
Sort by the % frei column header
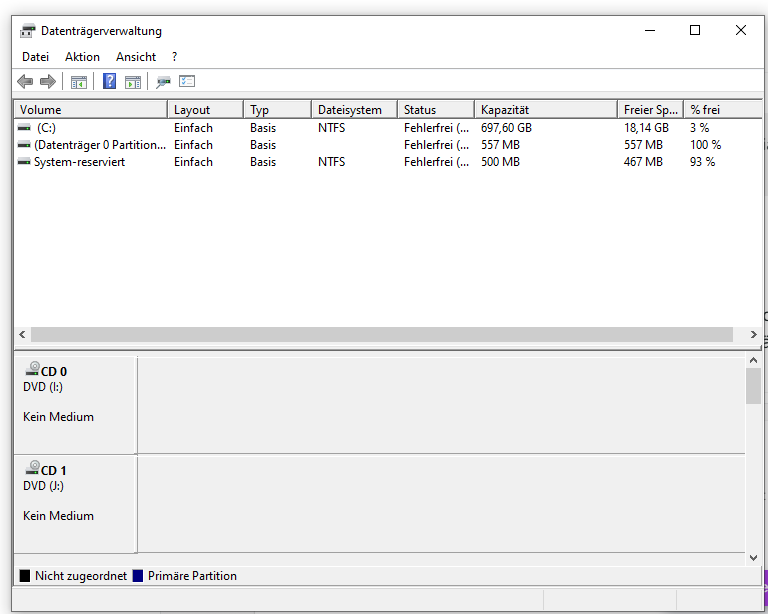tap(723, 110)
